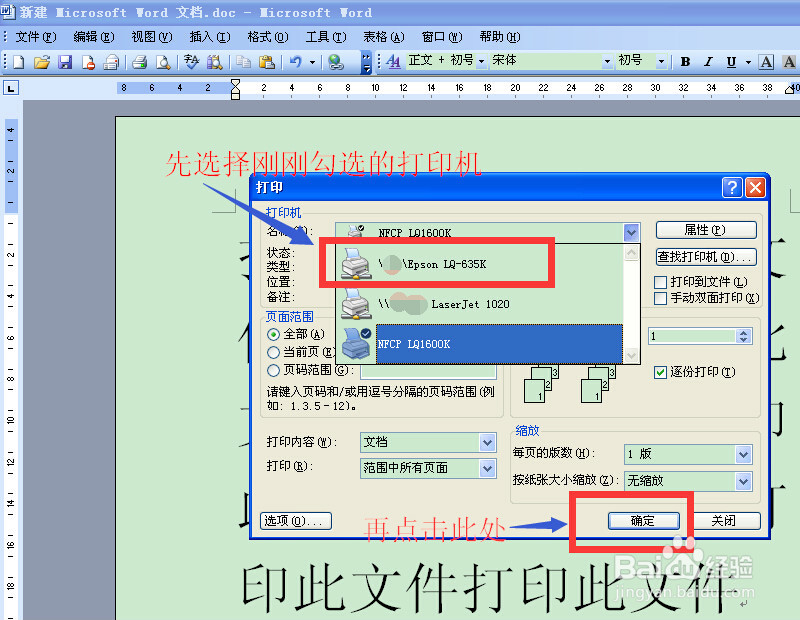Open the style dropdown arrow in the toolbar
Screen dimensions: 800x620
click(x=481, y=62)
